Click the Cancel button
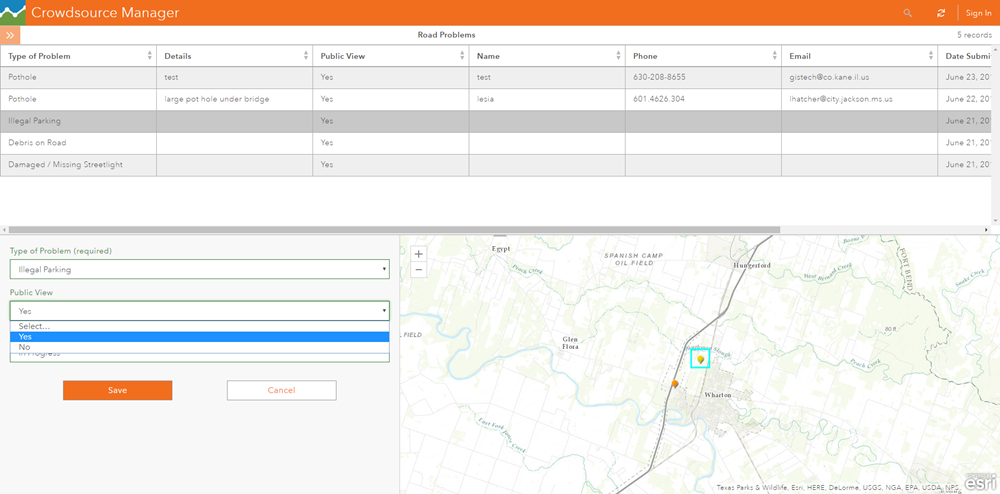 (281, 390)
